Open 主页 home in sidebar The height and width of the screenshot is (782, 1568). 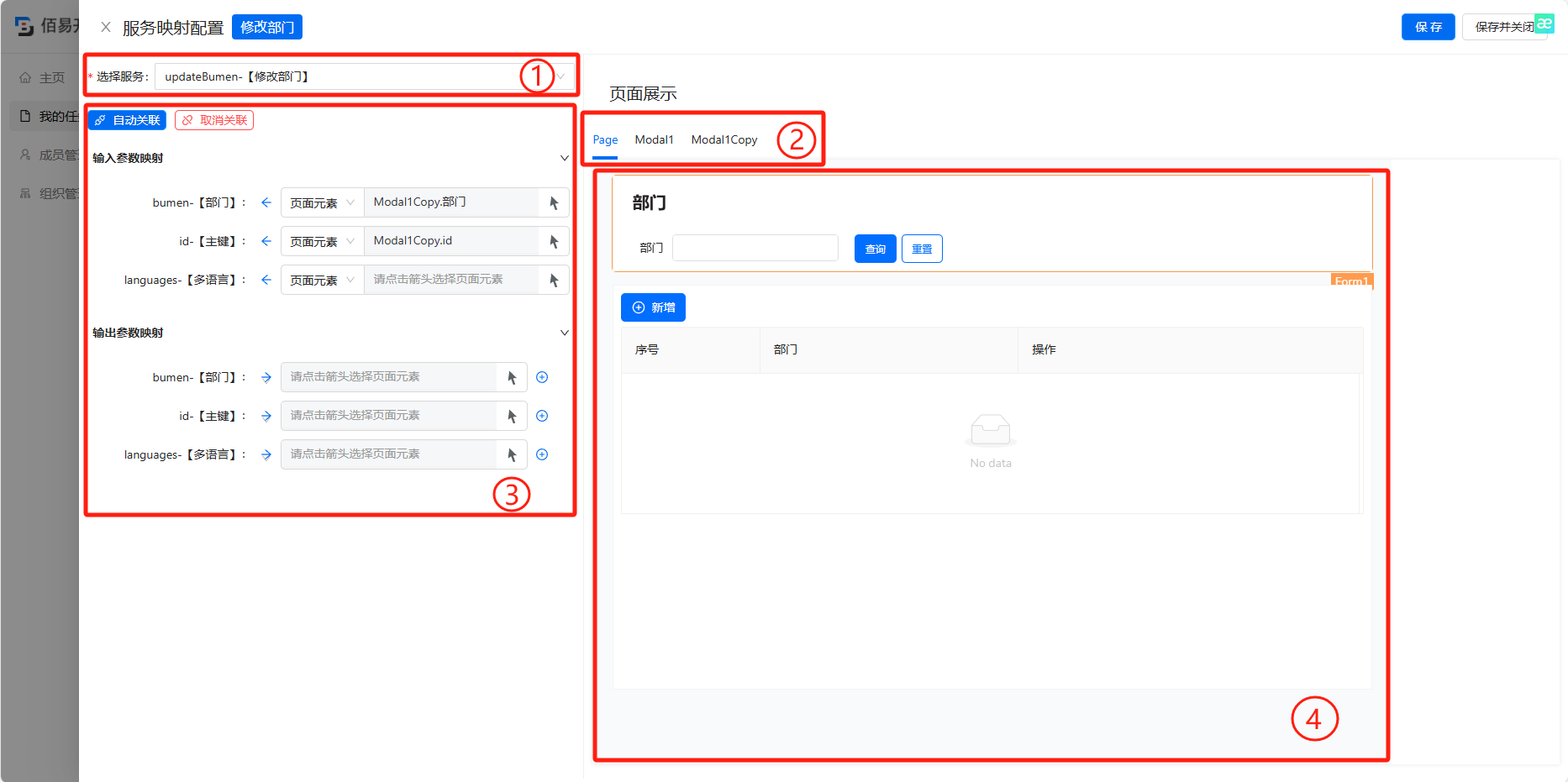[44, 77]
